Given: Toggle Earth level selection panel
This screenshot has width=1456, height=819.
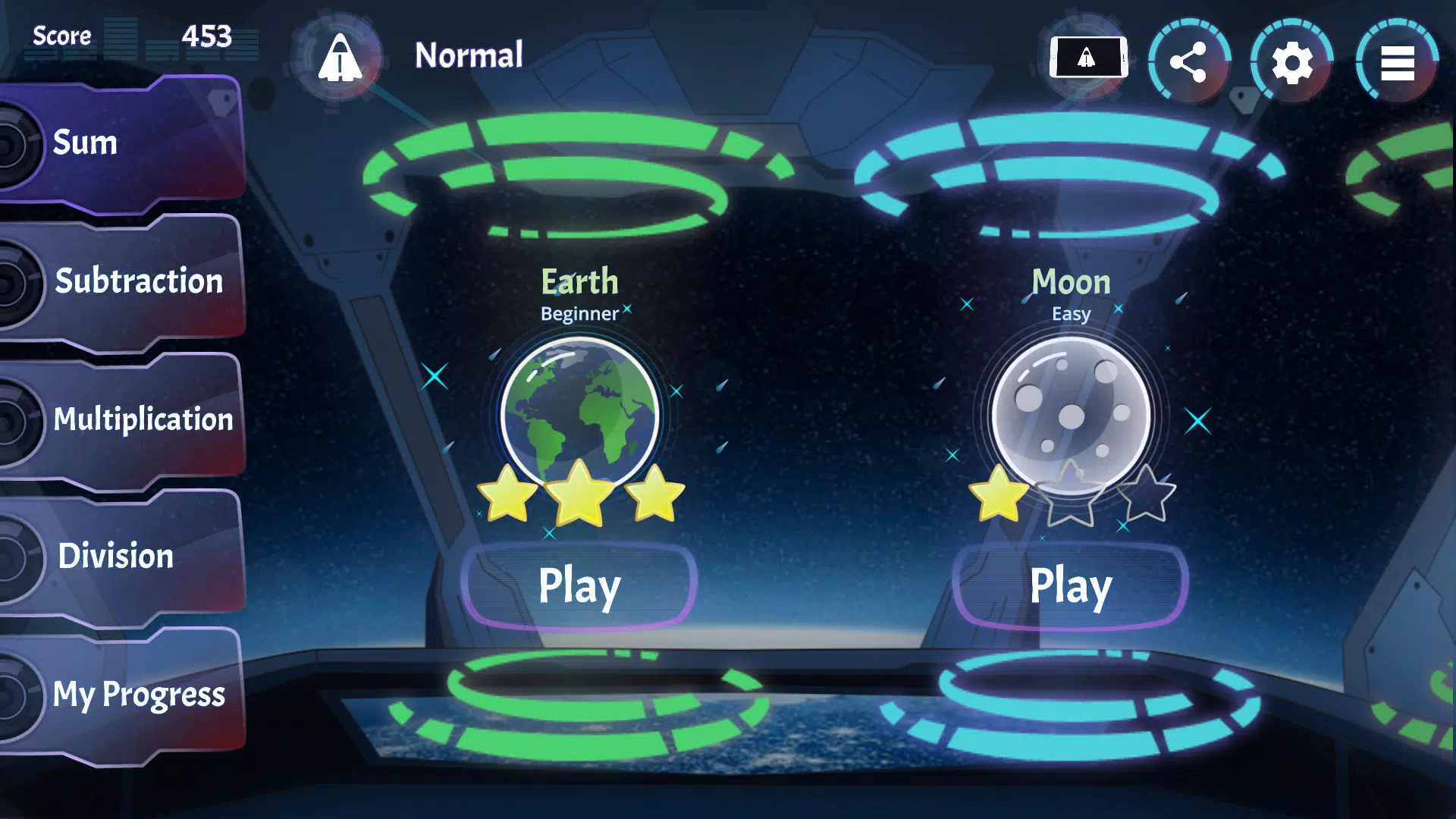Looking at the screenshot, I should (579, 420).
